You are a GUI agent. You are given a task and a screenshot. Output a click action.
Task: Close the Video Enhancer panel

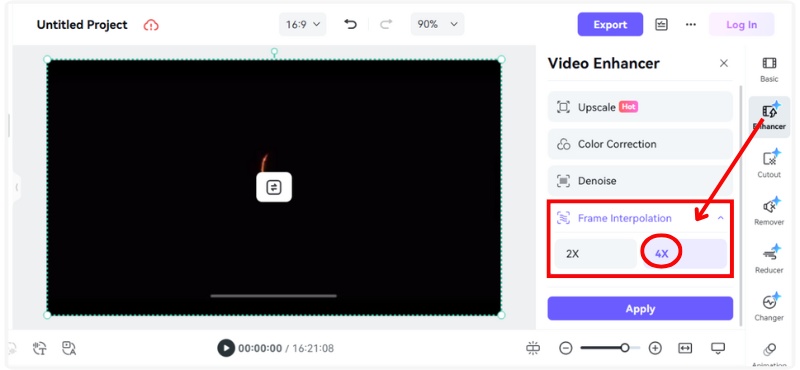tap(723, 63)
